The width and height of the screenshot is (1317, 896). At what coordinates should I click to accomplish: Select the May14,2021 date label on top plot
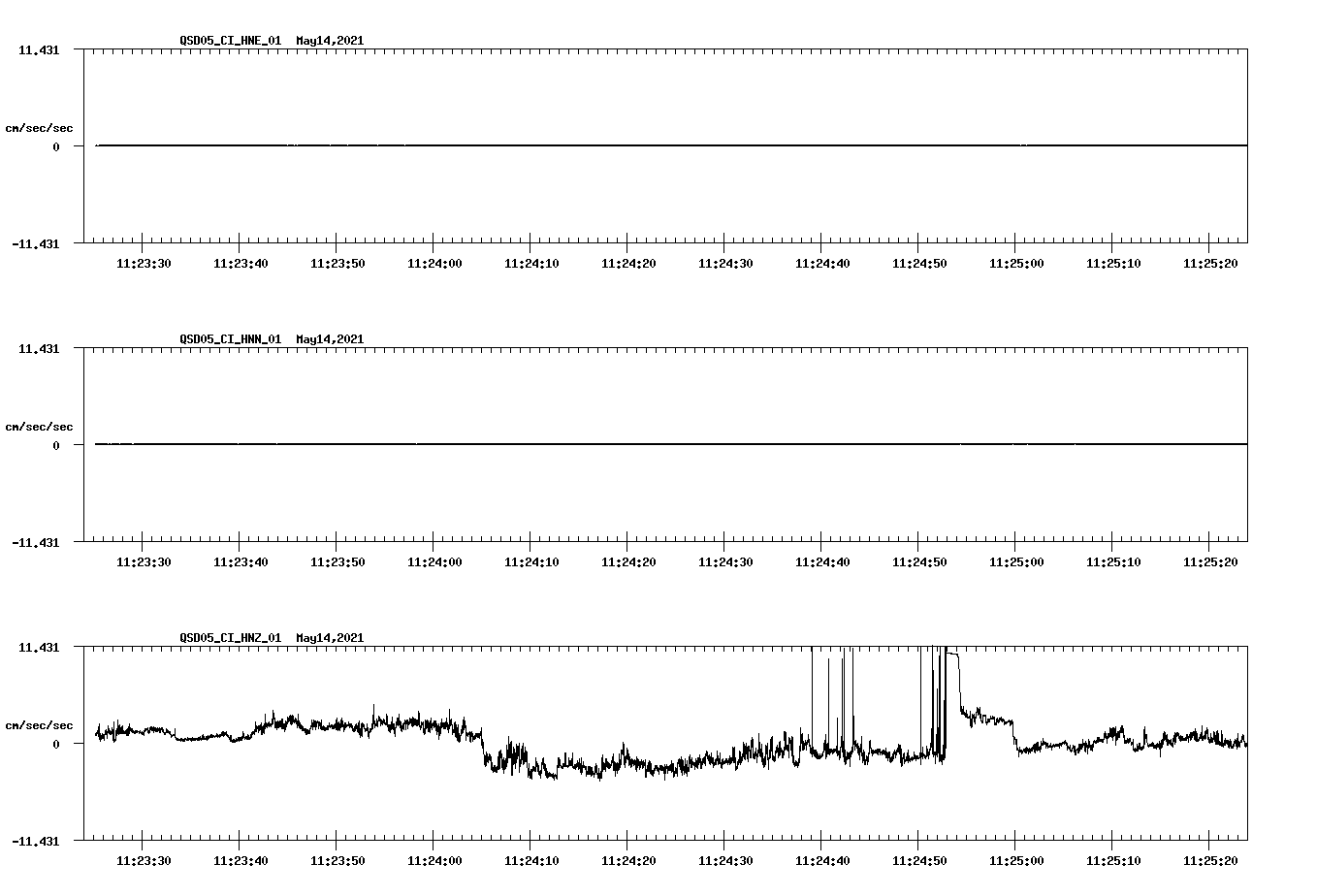point(329,42)
